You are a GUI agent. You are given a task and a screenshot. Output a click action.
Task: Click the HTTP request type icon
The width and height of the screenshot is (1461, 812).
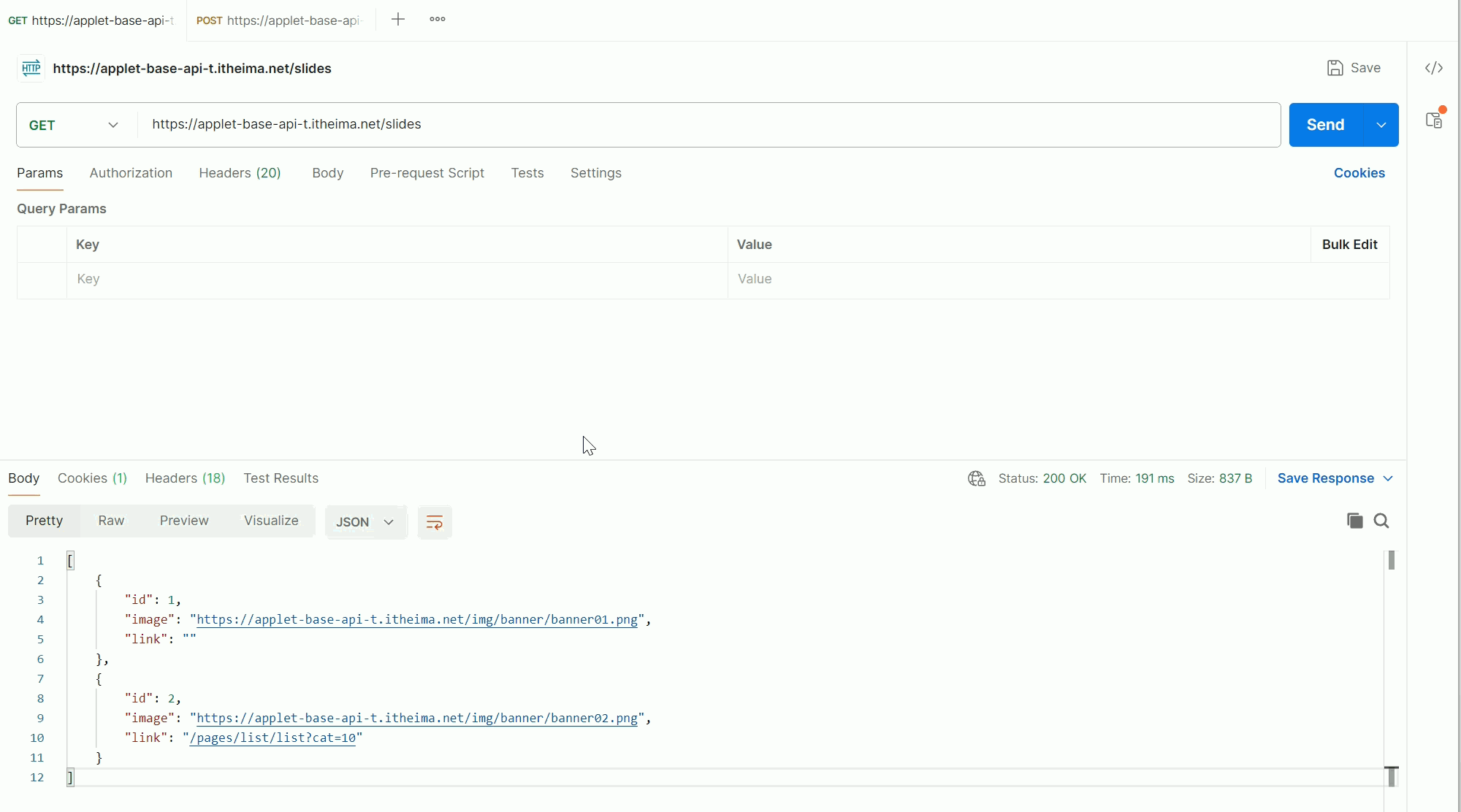31,69
